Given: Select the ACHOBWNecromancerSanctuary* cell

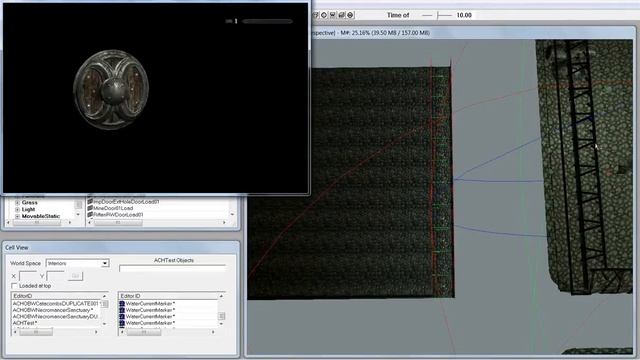Looking at the screenshot, I should [x=53, y=310].
